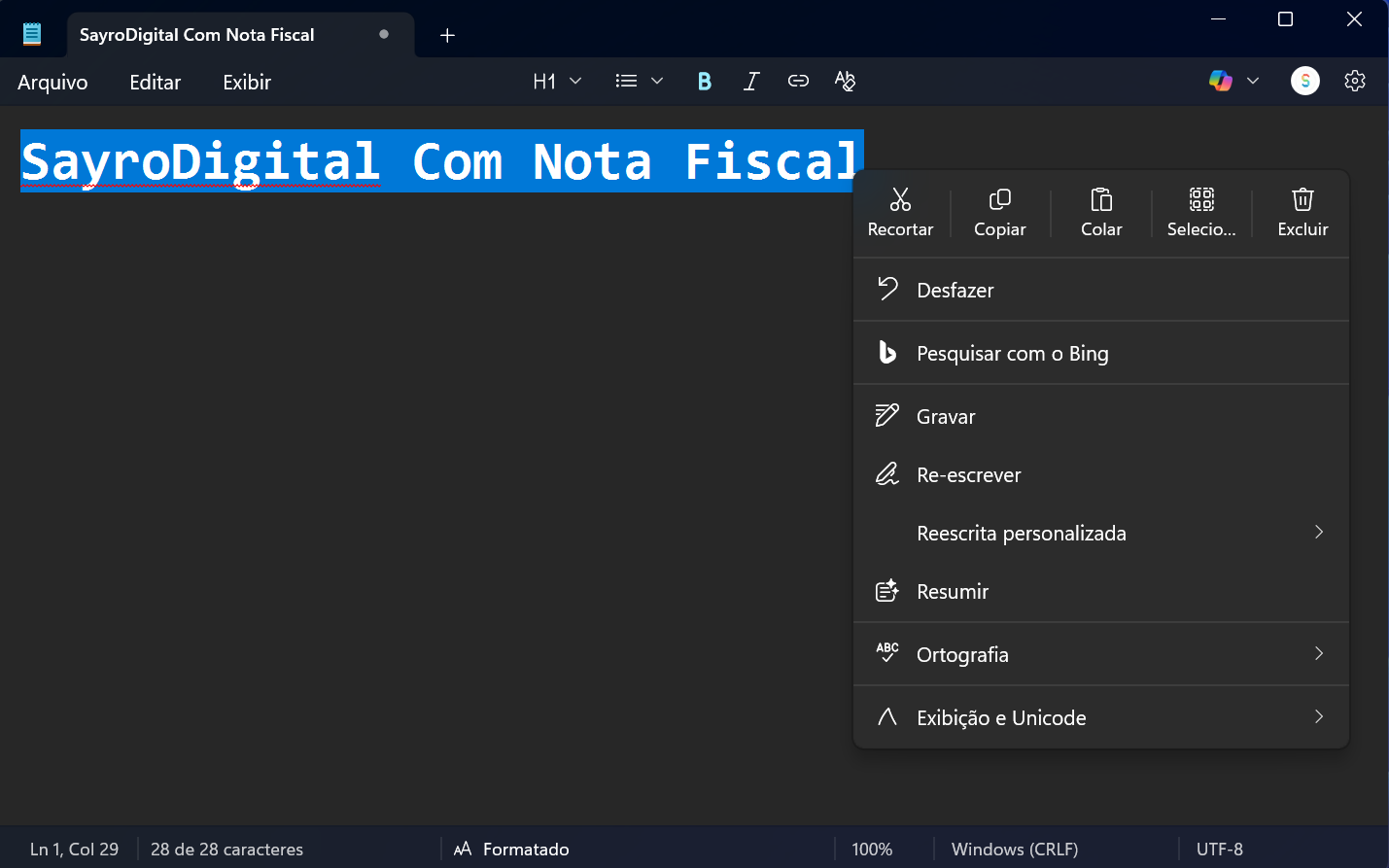Viewport: 1389px width, 868px height.
Task: Click Resumir in the context menu
Action: pyautogui.click(x=953, y=591)
